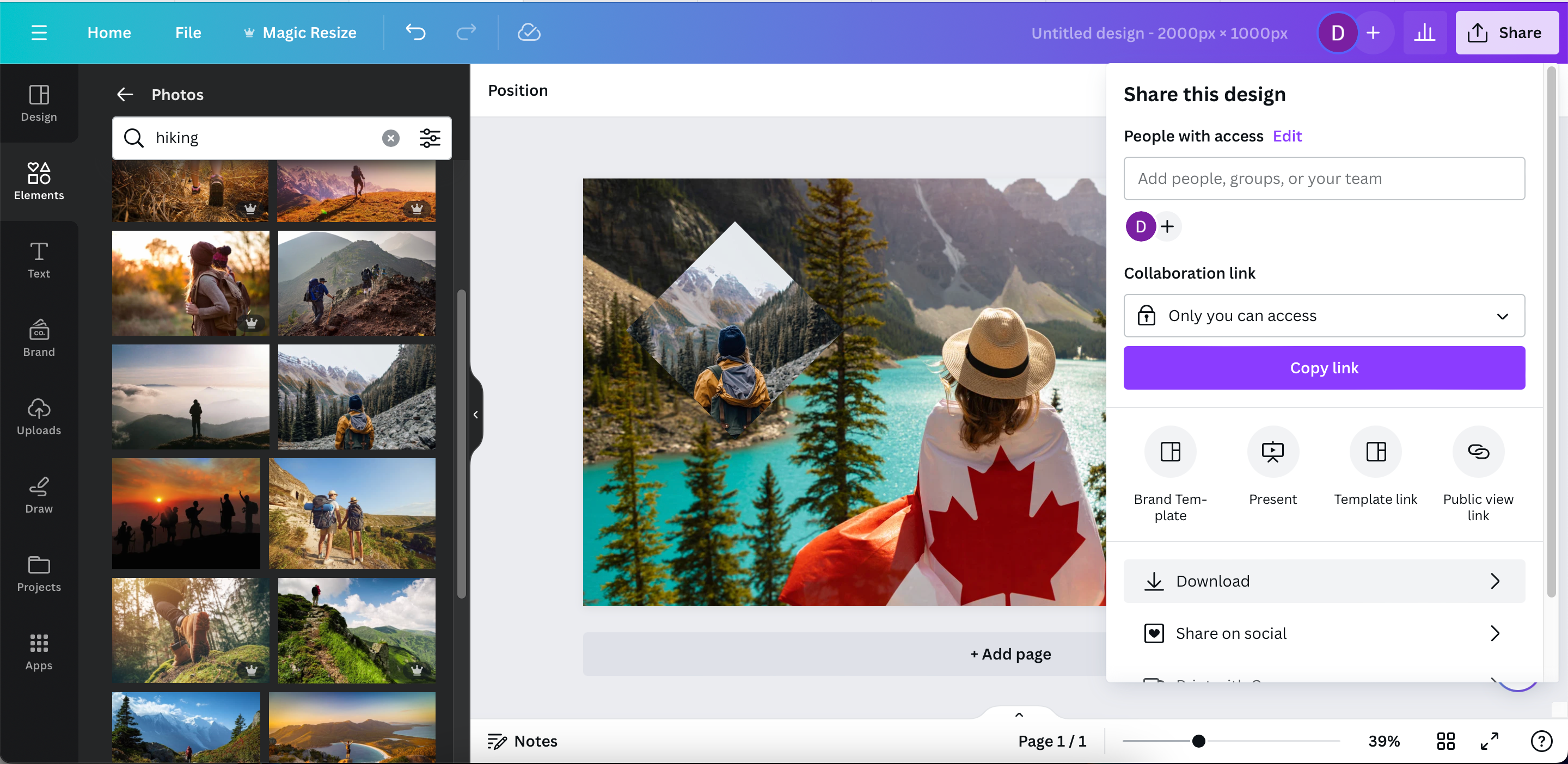Collapse the side panel handle

click(x=475, y=415)
